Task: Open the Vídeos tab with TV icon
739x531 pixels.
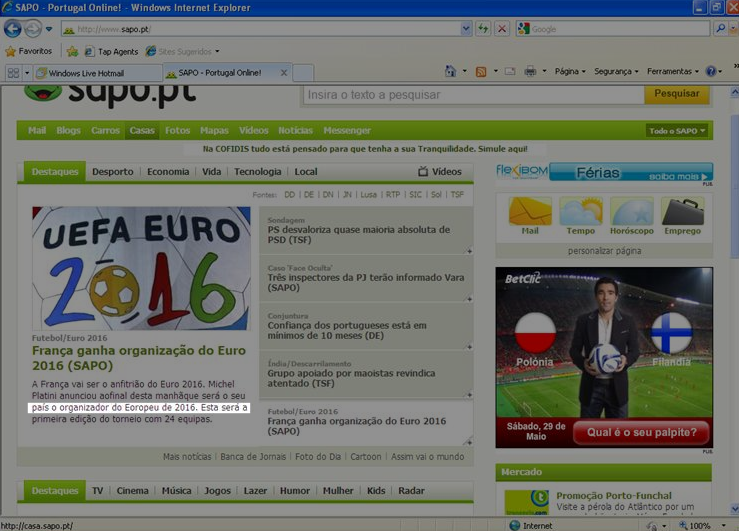Action: click(x=440, y=172)
